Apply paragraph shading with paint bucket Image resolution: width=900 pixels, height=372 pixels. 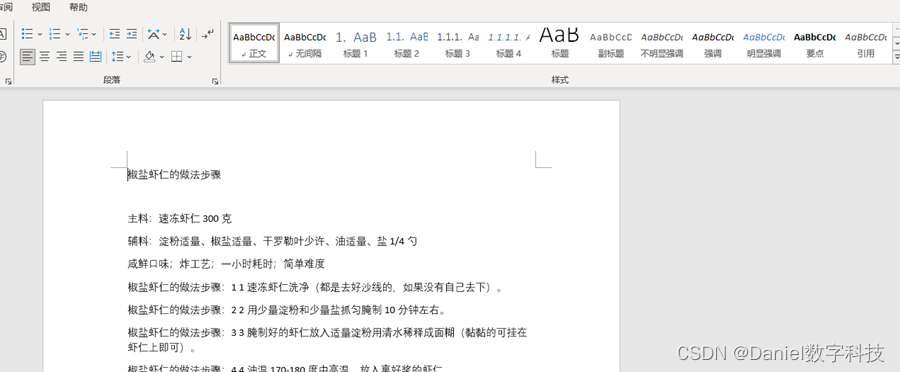(x=149, y=56)
